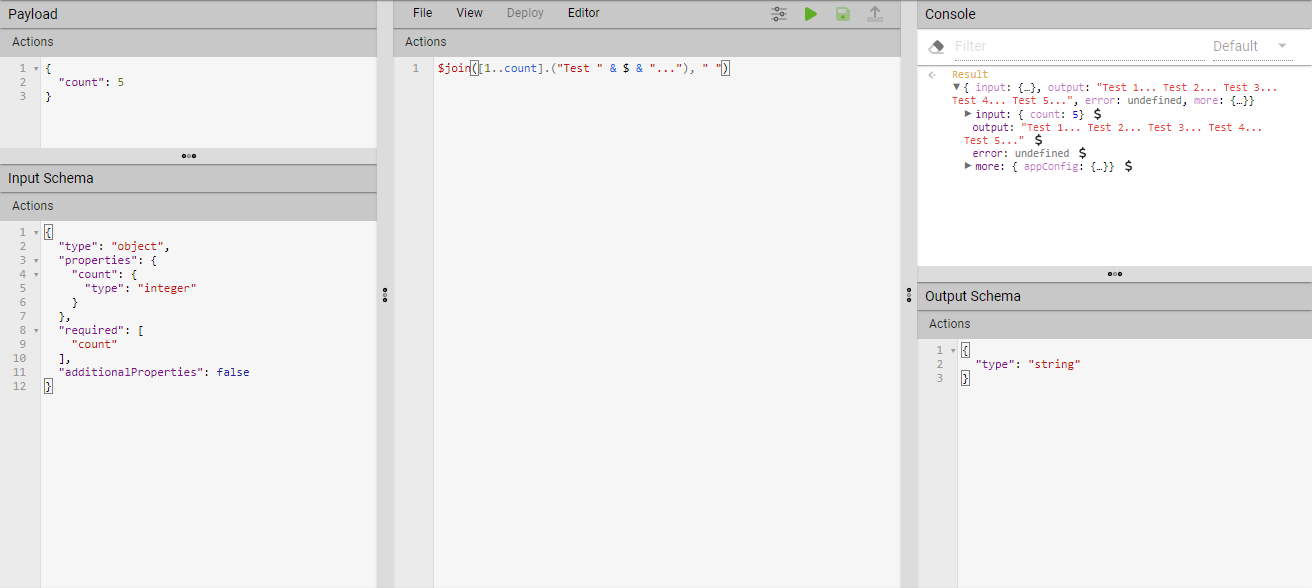Click the $ icon beside more: appConfig

1129,167
